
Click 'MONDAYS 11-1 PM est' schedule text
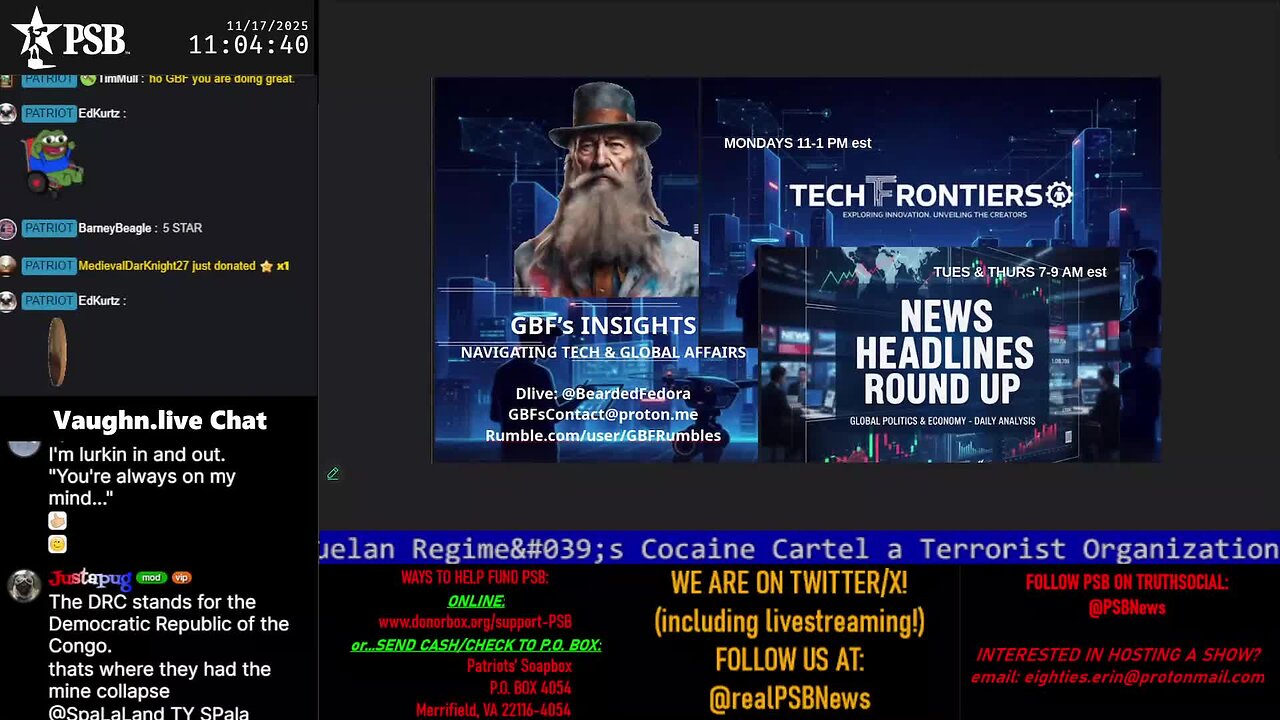(x=798, y=143)
